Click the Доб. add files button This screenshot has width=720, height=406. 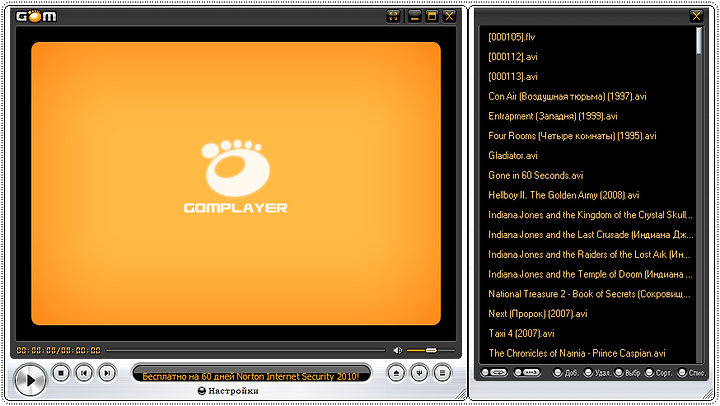pos(566,372)
